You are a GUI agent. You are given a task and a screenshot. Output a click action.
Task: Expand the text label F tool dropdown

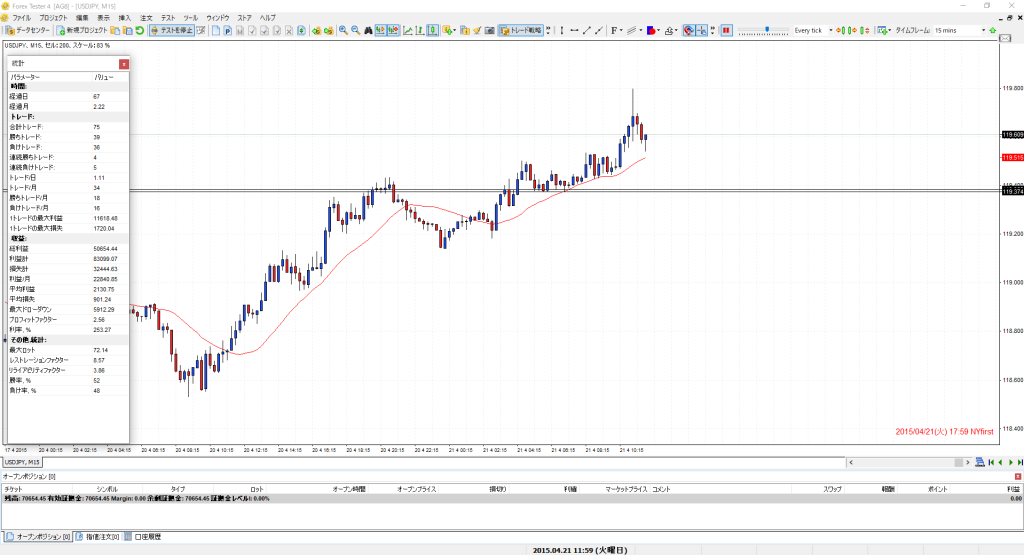coord(619,31)
